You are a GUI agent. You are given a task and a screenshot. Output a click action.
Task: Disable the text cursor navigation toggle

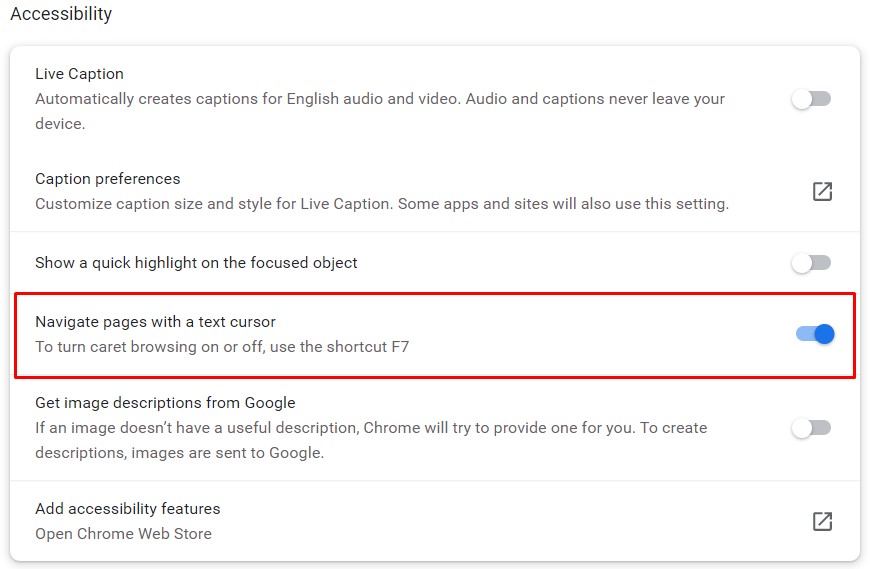pyautogui.click(x=814, y=335)
